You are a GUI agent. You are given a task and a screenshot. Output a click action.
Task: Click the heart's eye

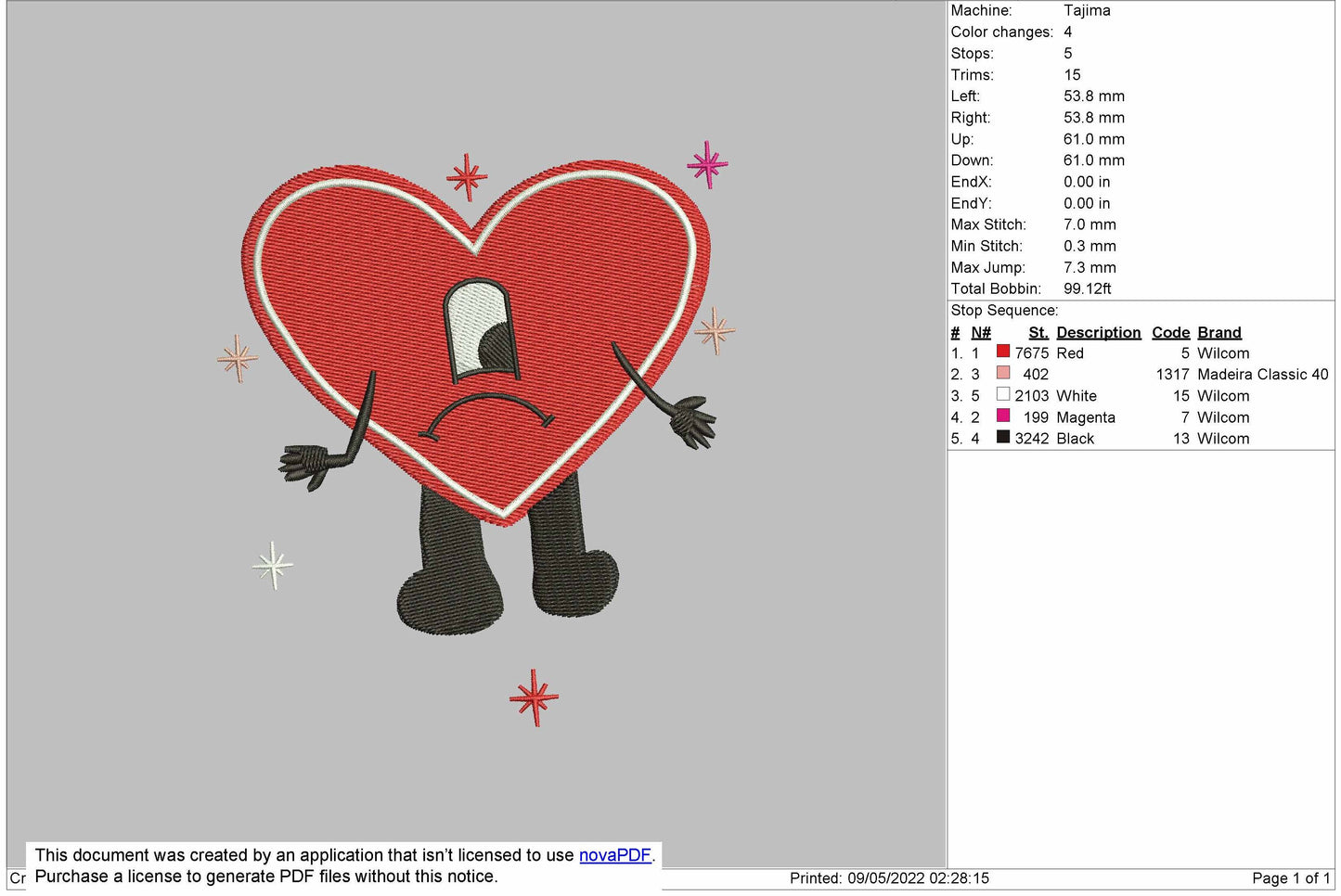click(x=481, y=331)
